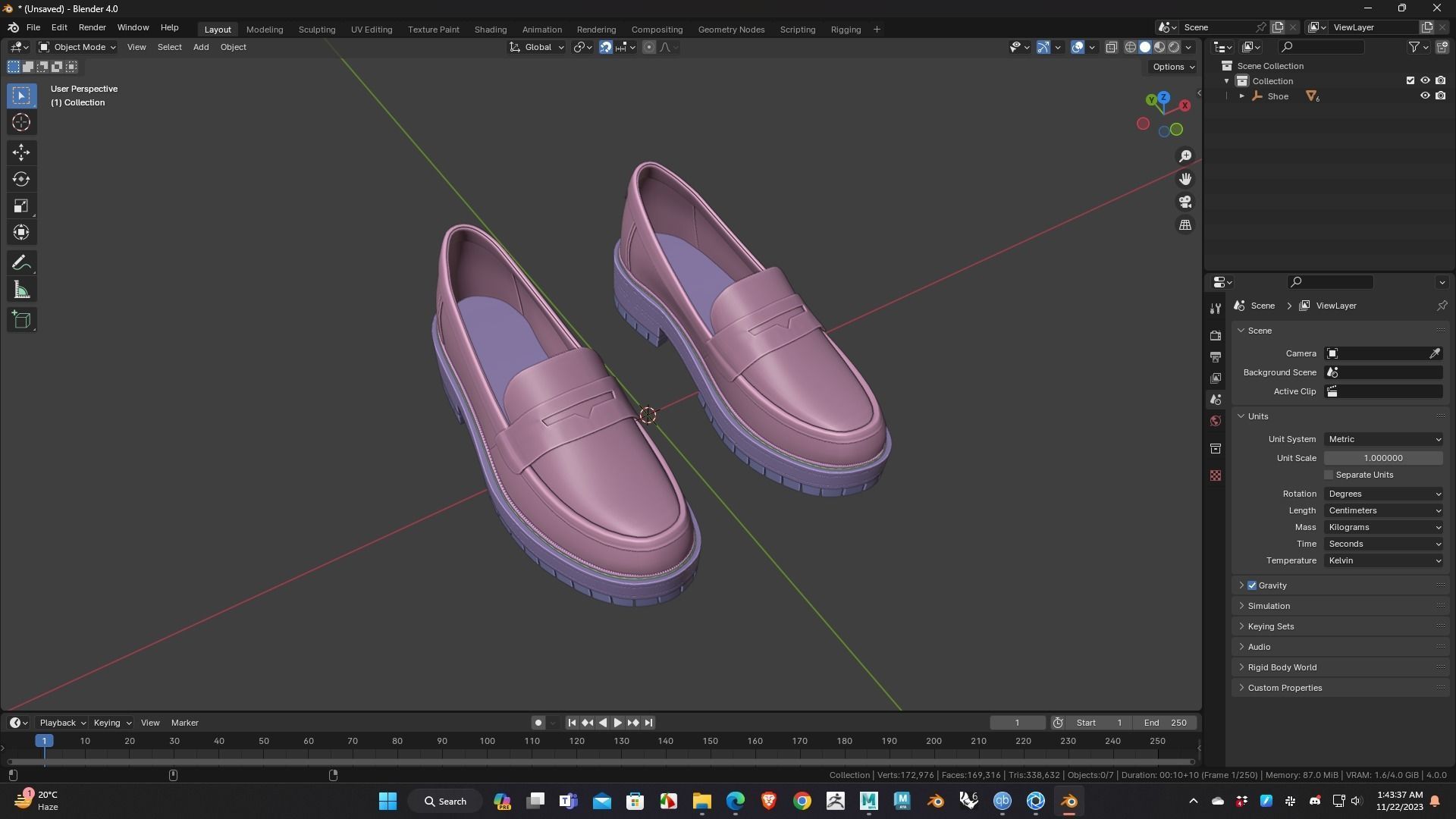Open Global transform orientation dropdown
Screen dimensions: 1456x819
(537, 47)
